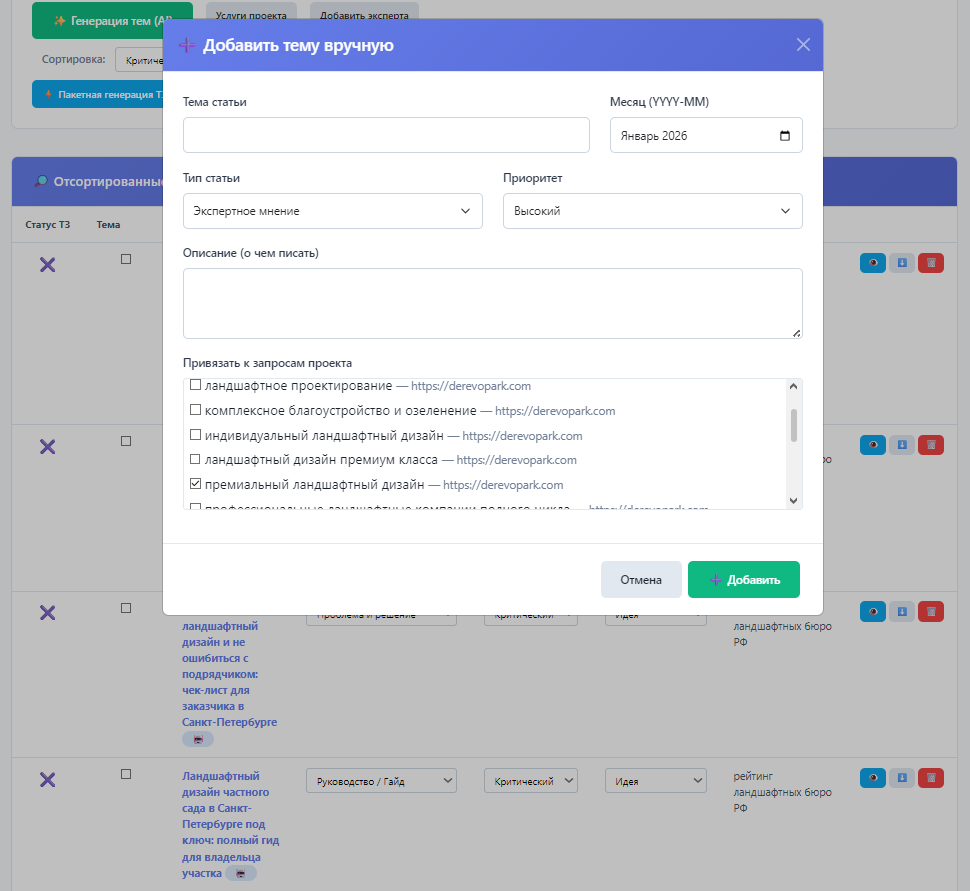Open the derevopark.com link next to «ландшафтное проектирование»

471,386
